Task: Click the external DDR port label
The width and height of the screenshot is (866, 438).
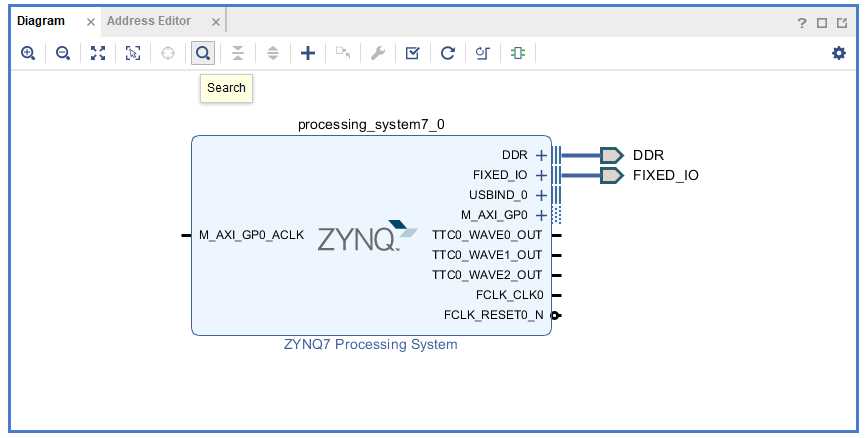Action: pos(648,155)
